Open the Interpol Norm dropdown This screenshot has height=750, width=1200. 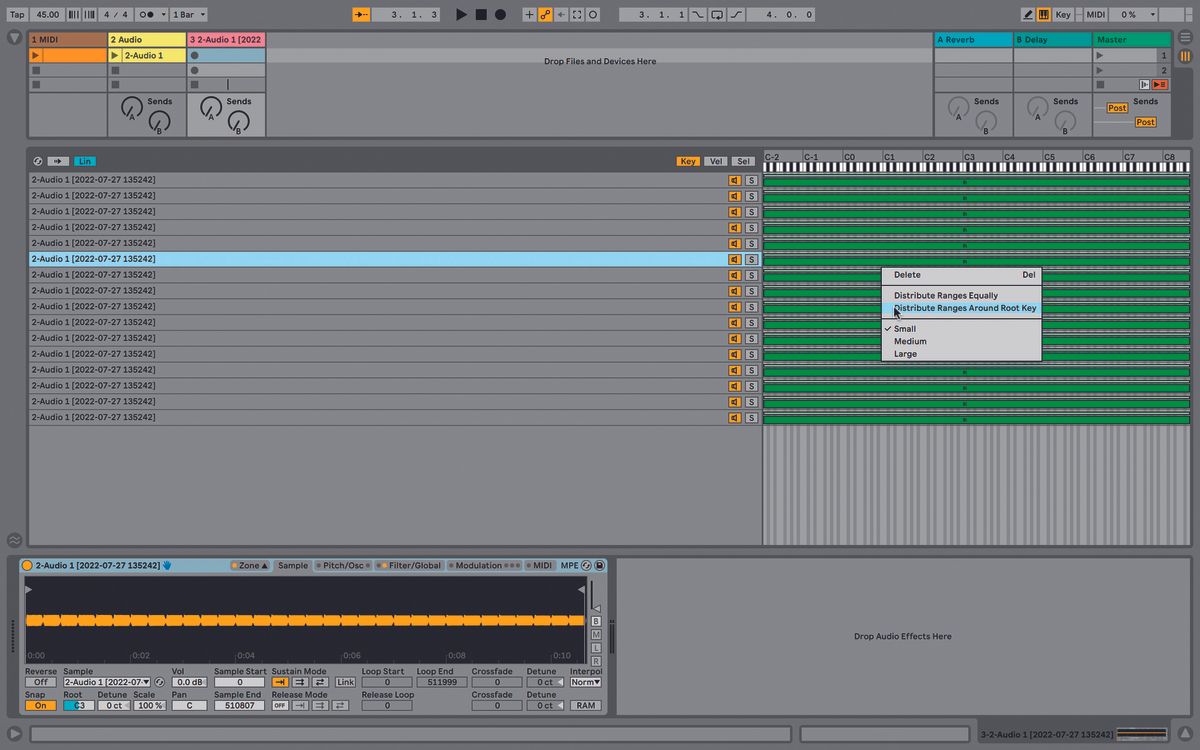point(586,682)
